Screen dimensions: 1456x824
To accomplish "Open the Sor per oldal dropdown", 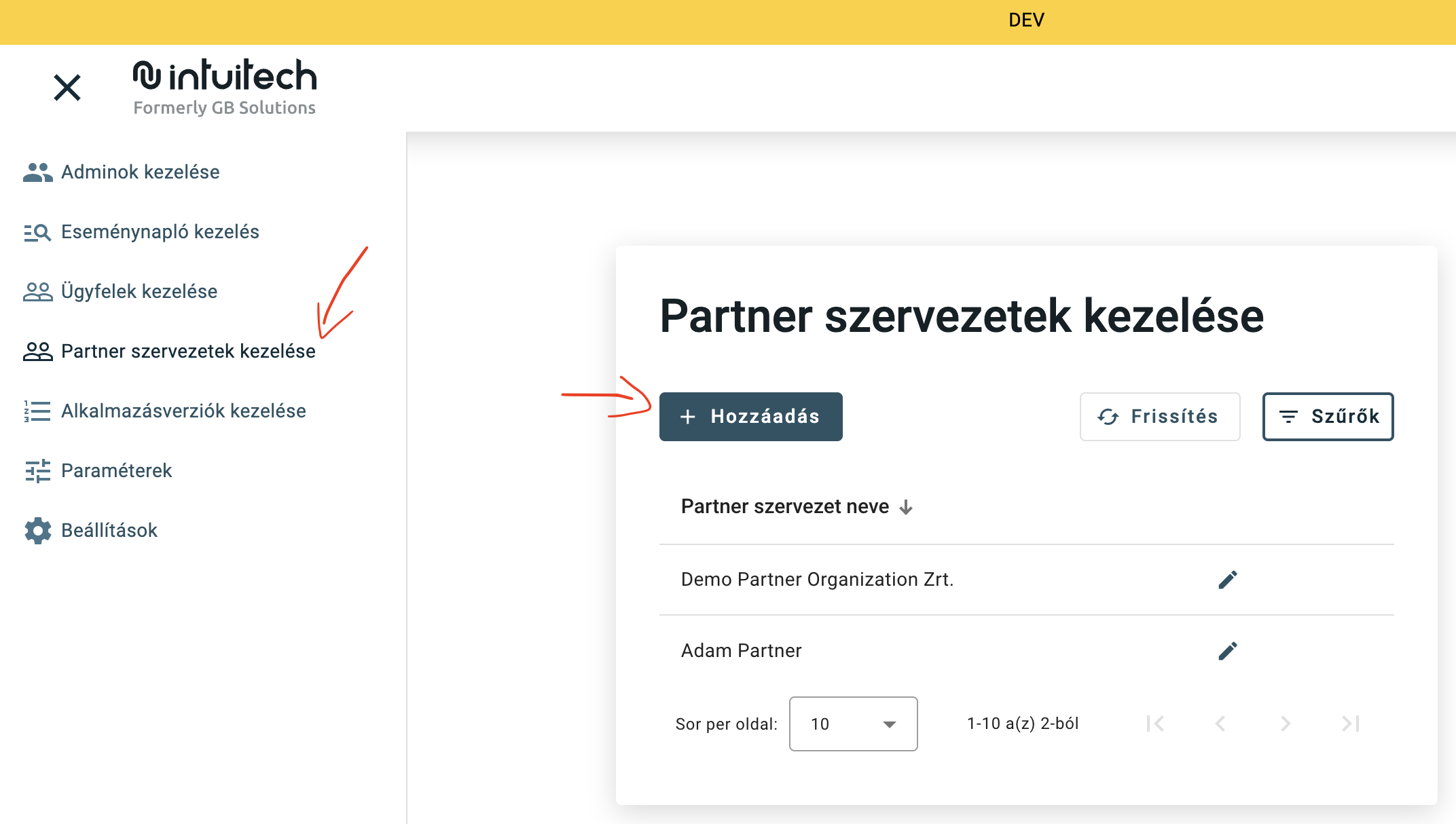I will point(853,724).
